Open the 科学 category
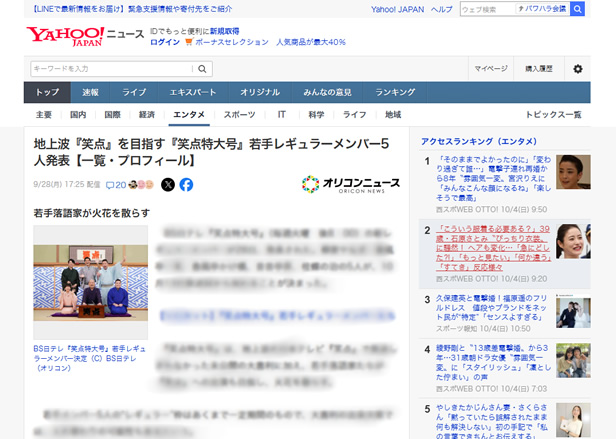The image size is (616, 439). (x=316, y=115)
